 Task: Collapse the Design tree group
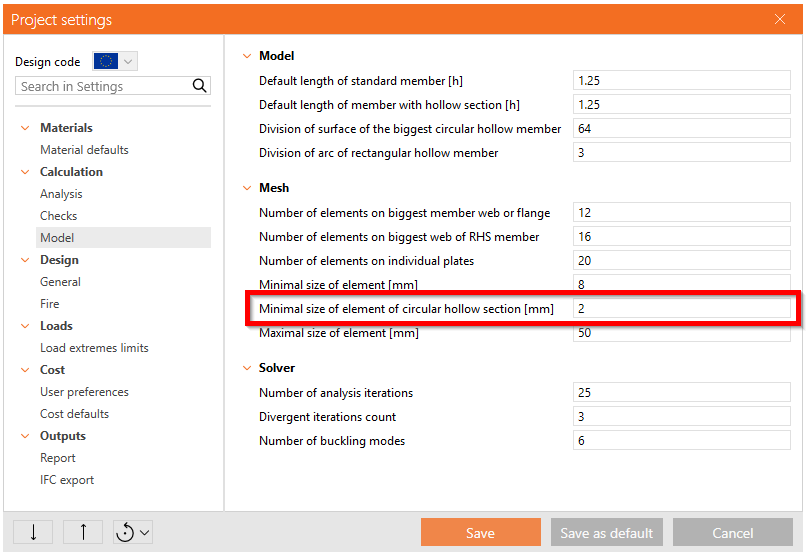[25, 260]
